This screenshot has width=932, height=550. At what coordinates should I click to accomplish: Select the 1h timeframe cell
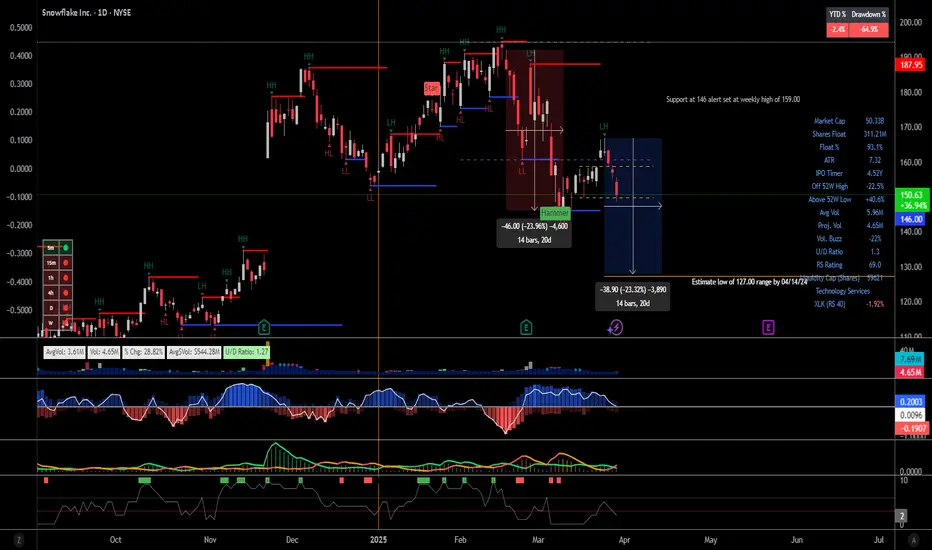pos(51,278)
